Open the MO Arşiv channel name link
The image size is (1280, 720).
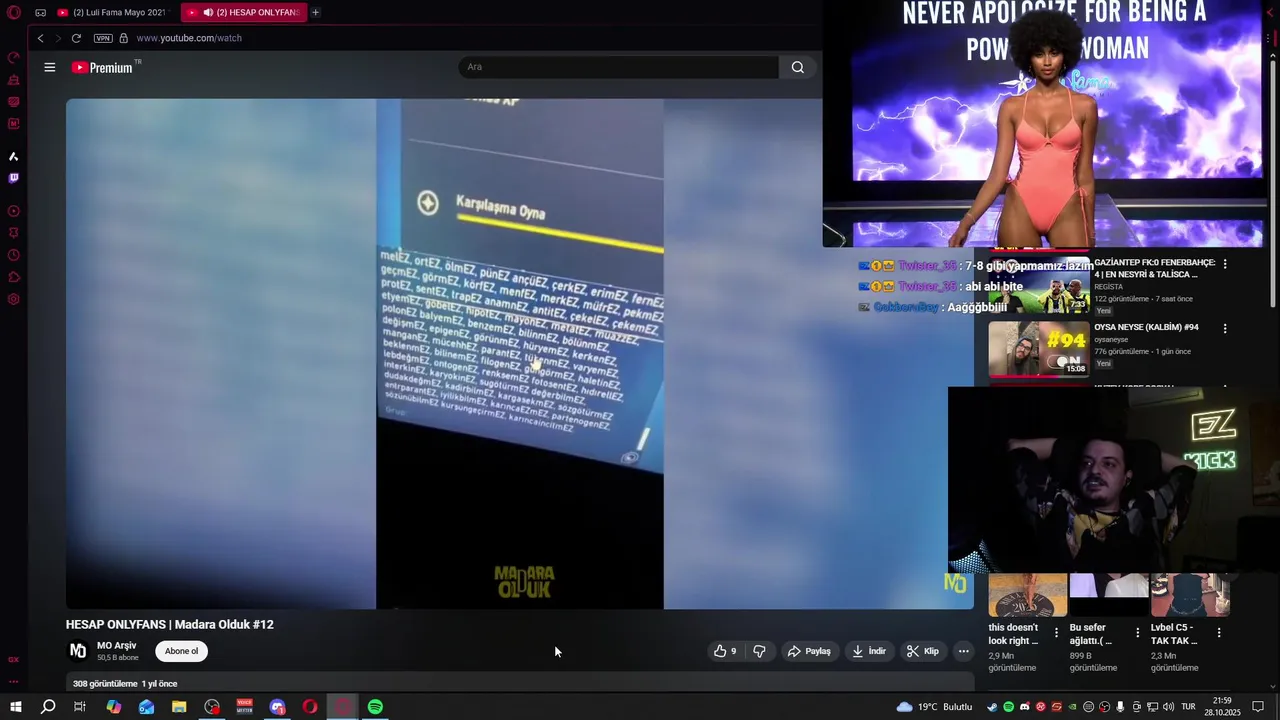[117, 646]
